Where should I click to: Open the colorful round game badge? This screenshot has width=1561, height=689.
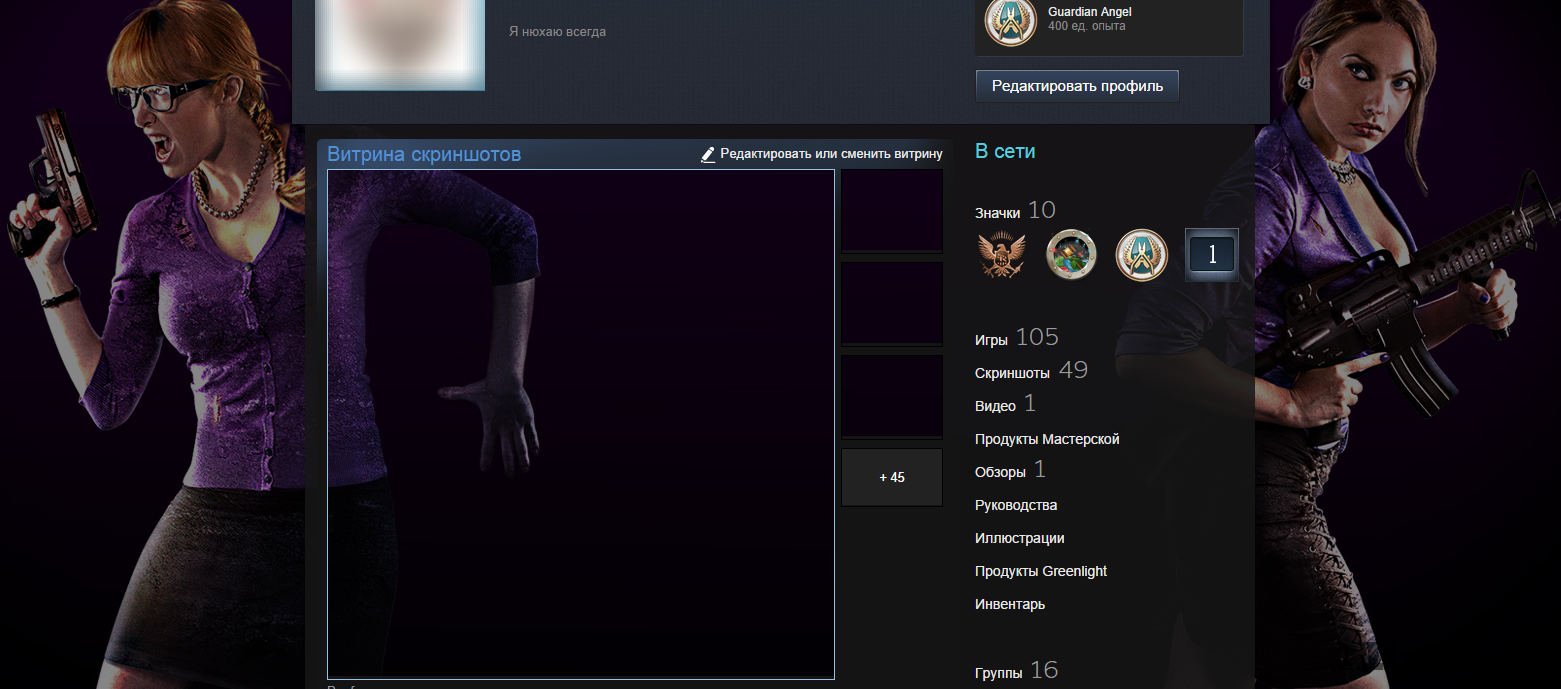(x=1071, y=254)
